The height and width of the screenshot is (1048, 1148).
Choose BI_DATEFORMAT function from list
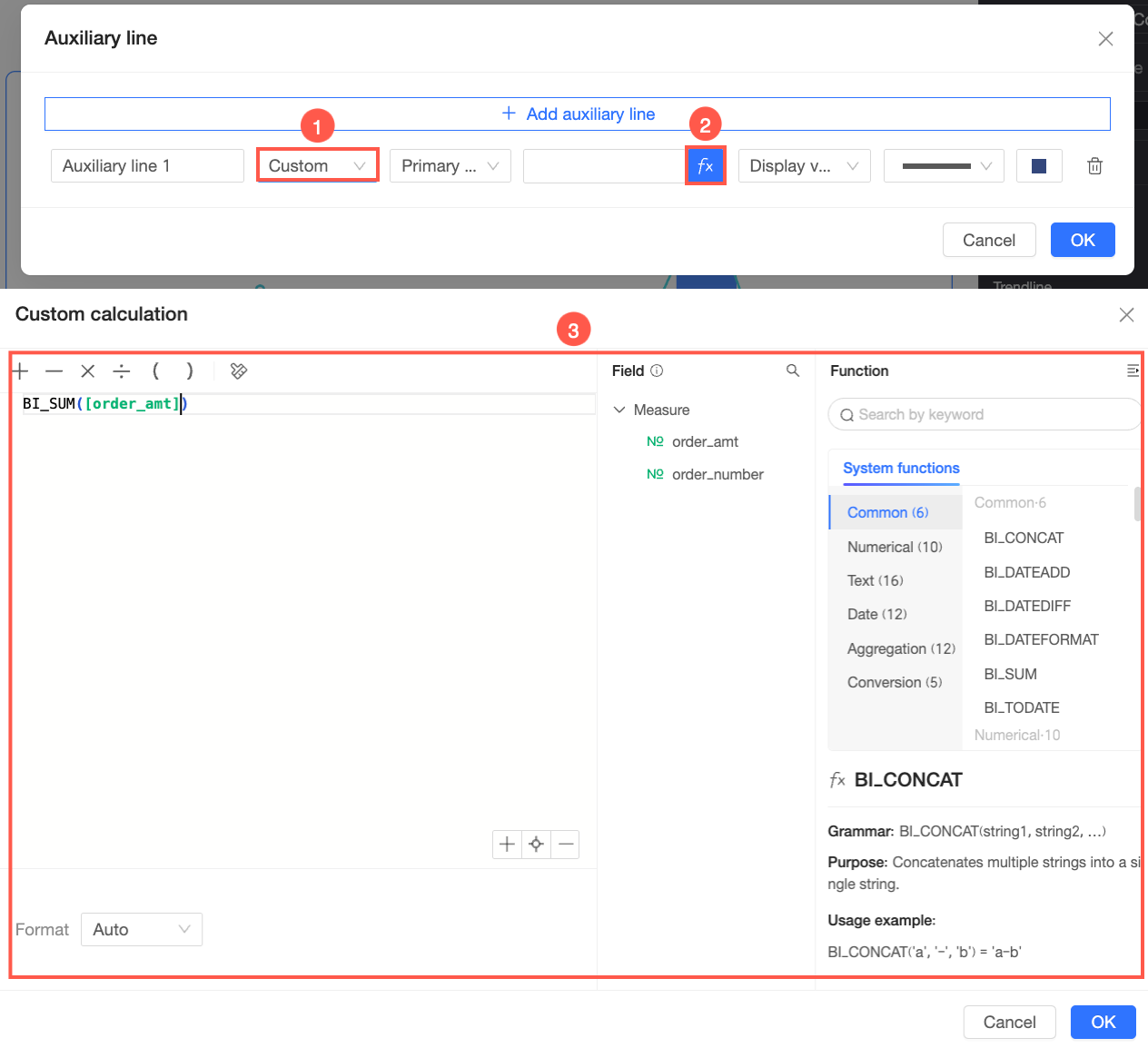[x=1041, y=639]
